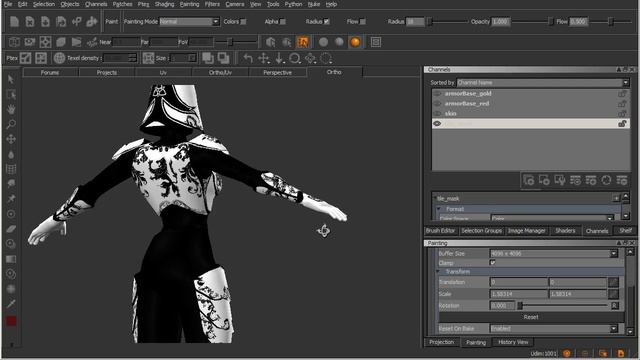The image size is (640, 360).
Task: Open the Buffer Size dropdown
Action: [554, 253]
